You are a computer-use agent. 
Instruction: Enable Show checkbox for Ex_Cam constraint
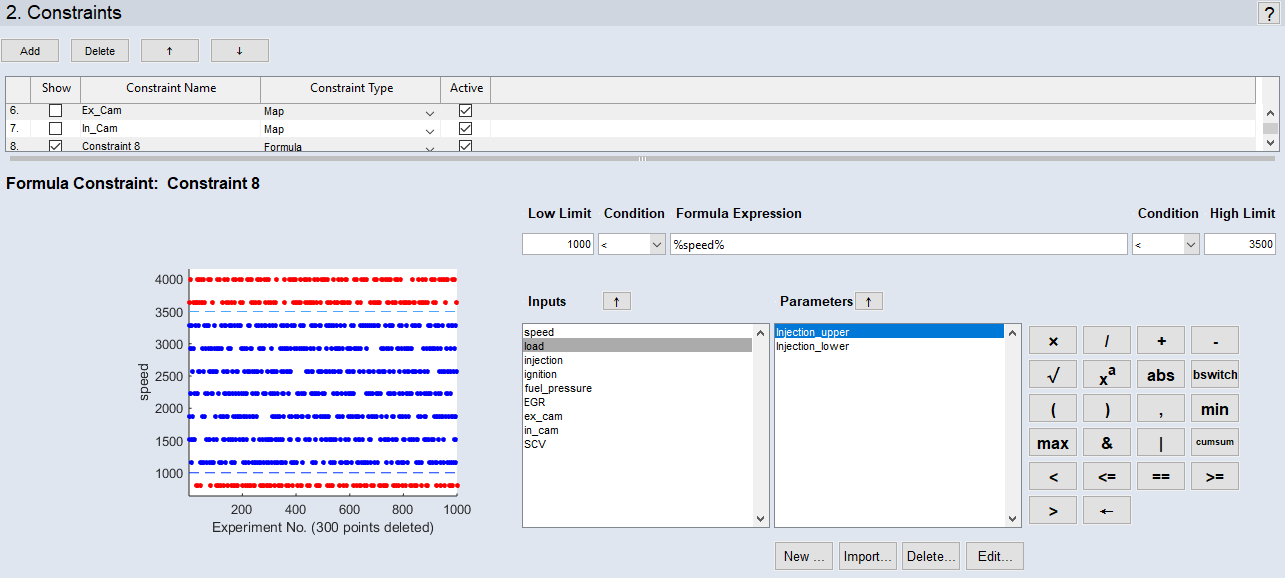point(56,111)
